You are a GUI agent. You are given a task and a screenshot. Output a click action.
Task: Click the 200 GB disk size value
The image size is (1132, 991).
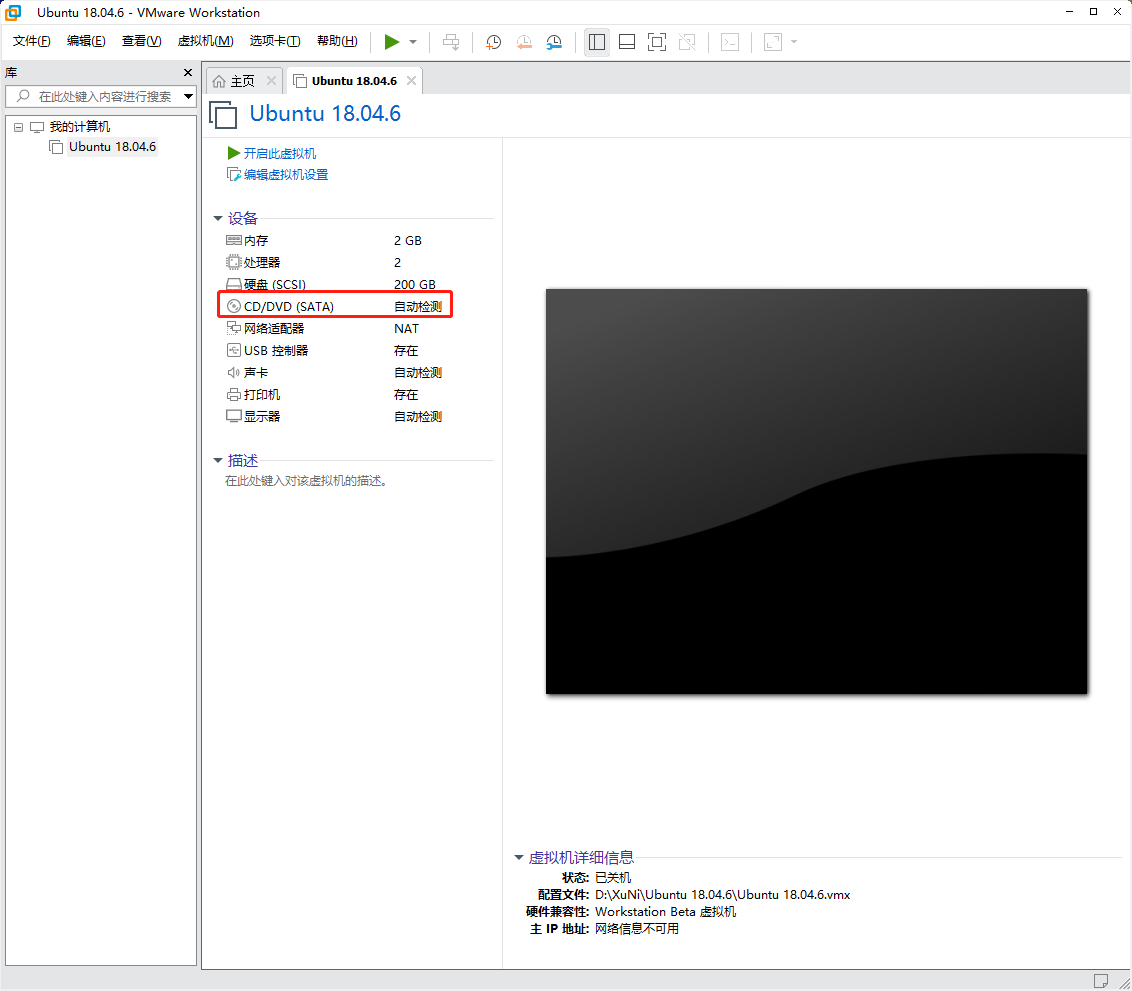(414, 284)
